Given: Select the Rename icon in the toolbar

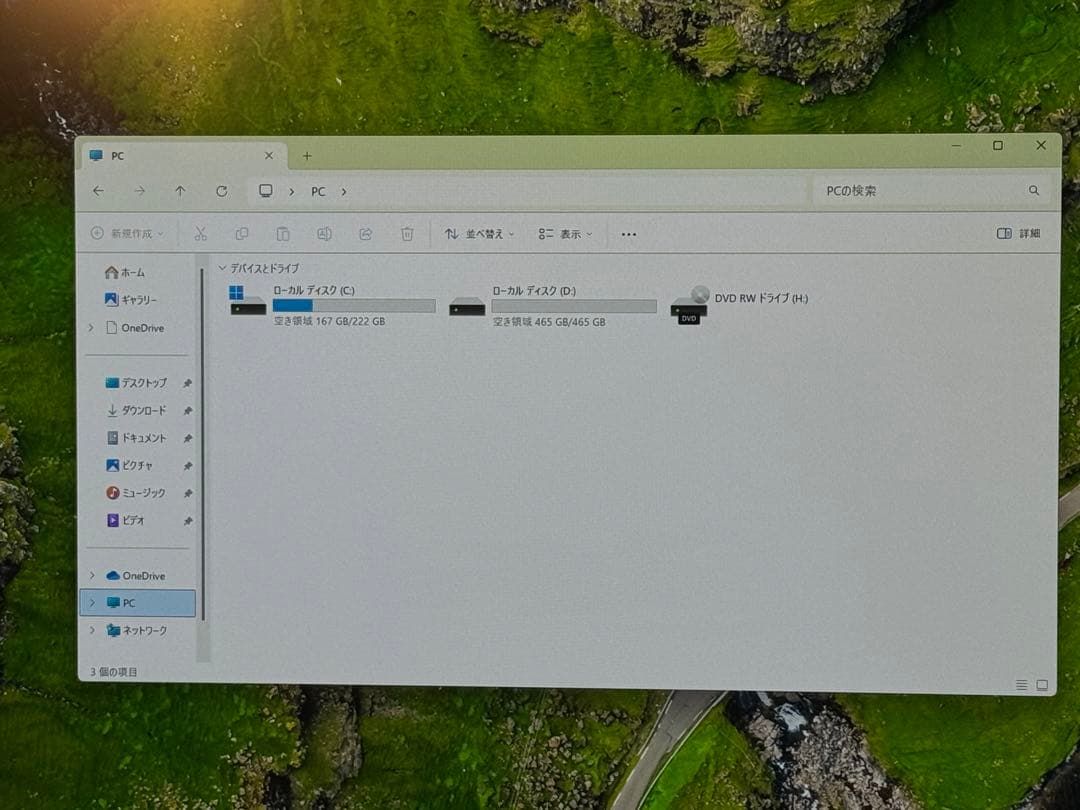Looking at the screenshot, I should pos(324,233).
